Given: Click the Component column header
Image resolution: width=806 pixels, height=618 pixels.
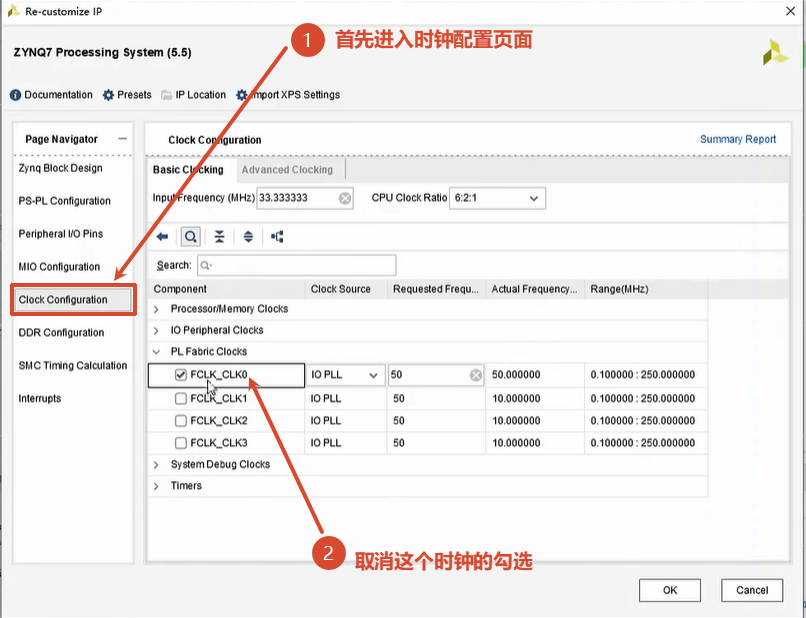Looking at the screenshot, I should [226, 289].
